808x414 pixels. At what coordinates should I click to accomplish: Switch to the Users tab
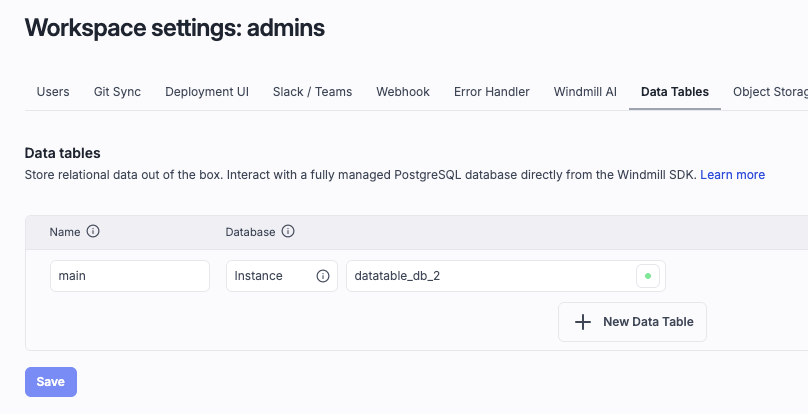tap(53, 91)
